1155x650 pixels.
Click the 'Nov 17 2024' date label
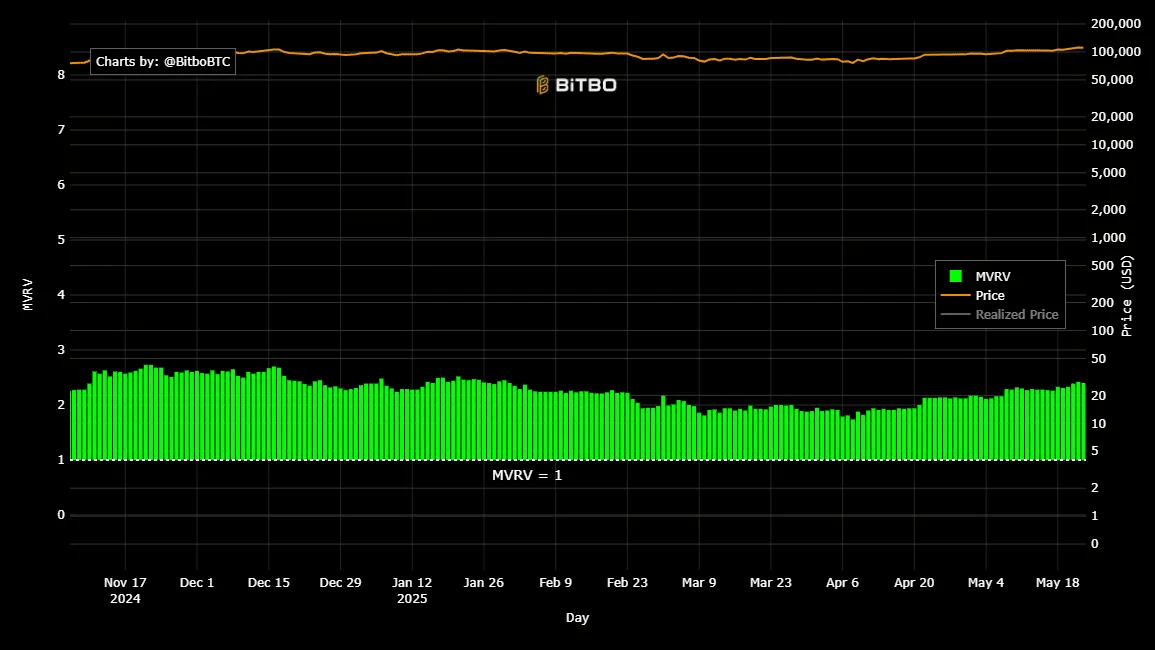coord(125,590)
